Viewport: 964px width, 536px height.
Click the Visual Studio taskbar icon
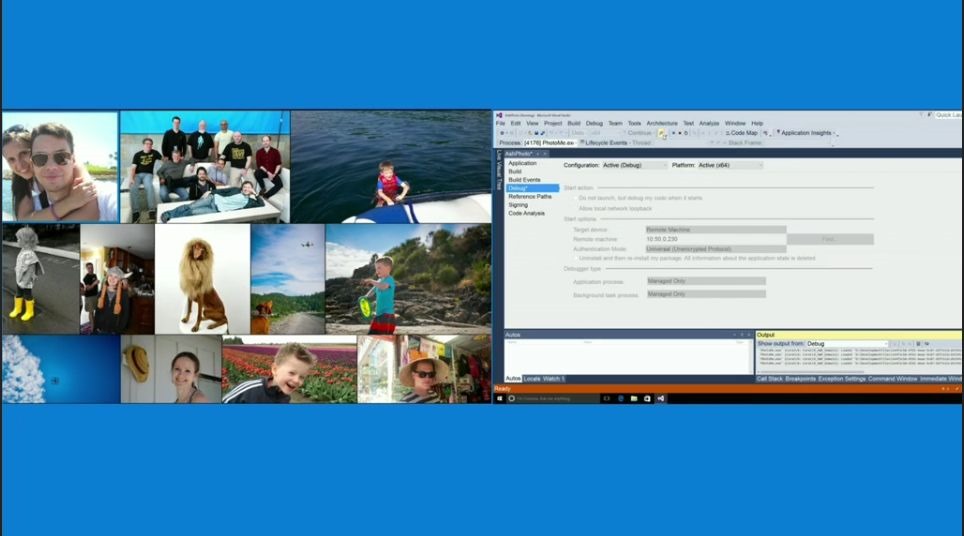(661, 398)
